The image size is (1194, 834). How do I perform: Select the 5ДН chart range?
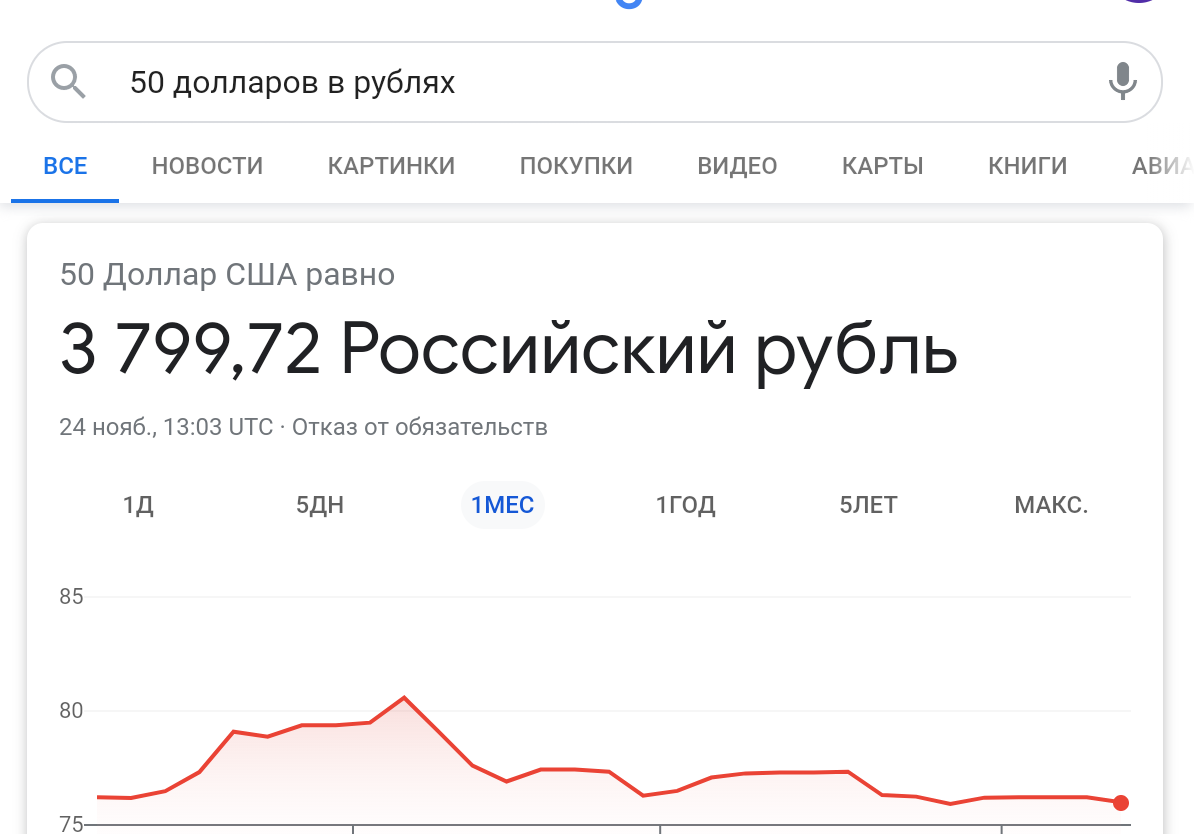tap(319, 505)
